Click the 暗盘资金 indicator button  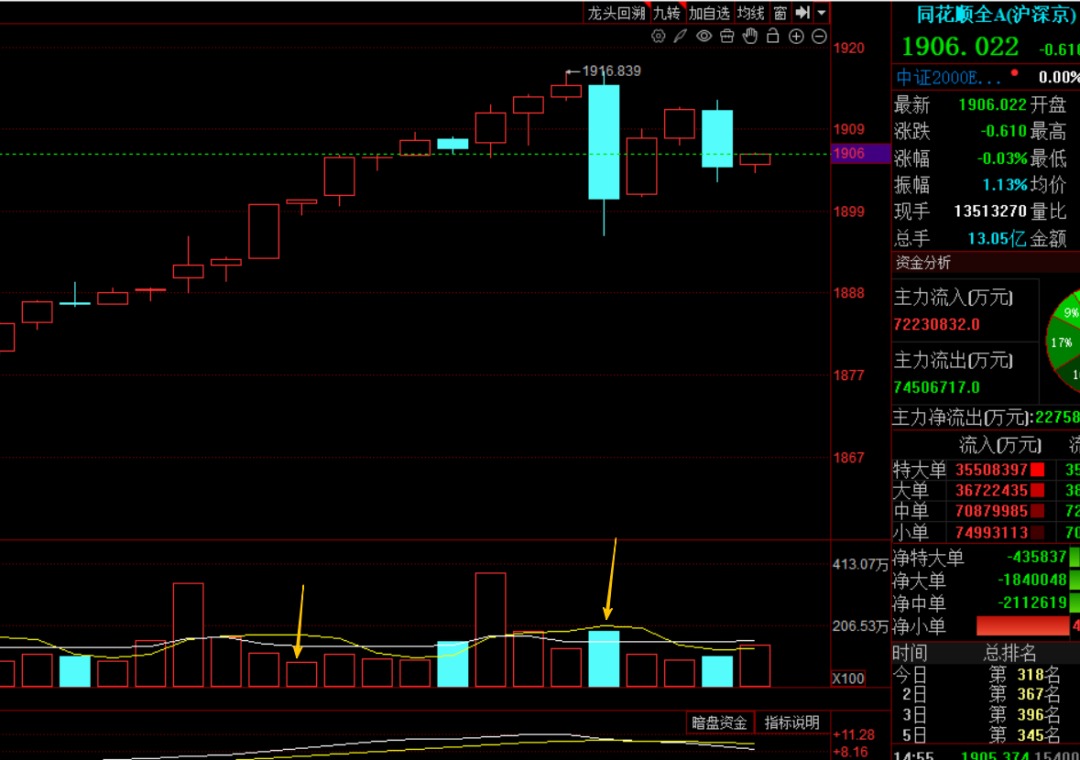click(719, 722)
